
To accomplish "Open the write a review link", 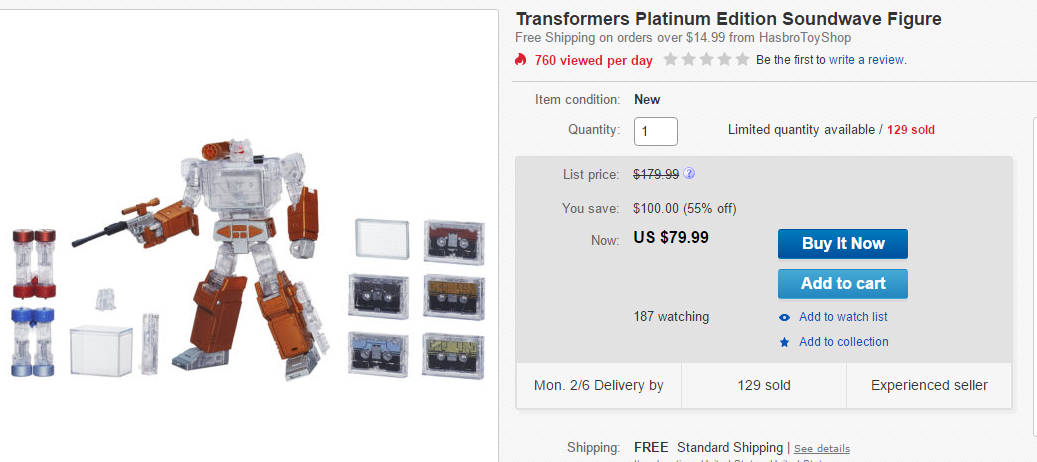I will 867,60.
